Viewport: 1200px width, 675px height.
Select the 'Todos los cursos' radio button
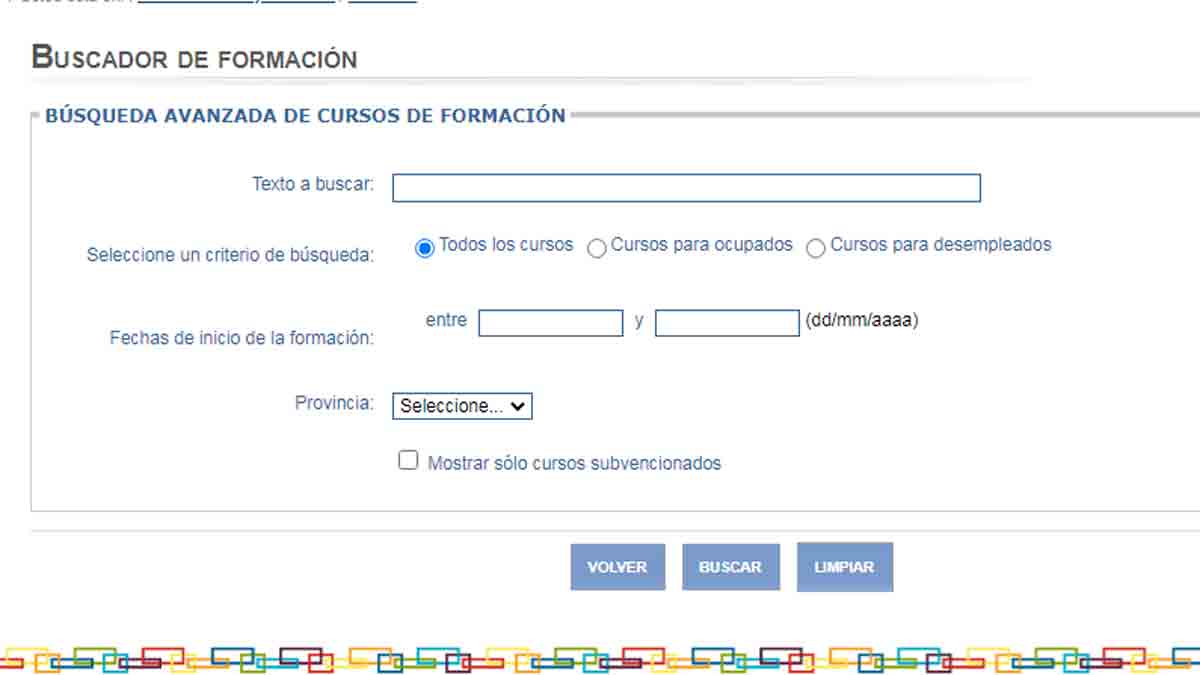pyautogui.click(x=425, y=248)
